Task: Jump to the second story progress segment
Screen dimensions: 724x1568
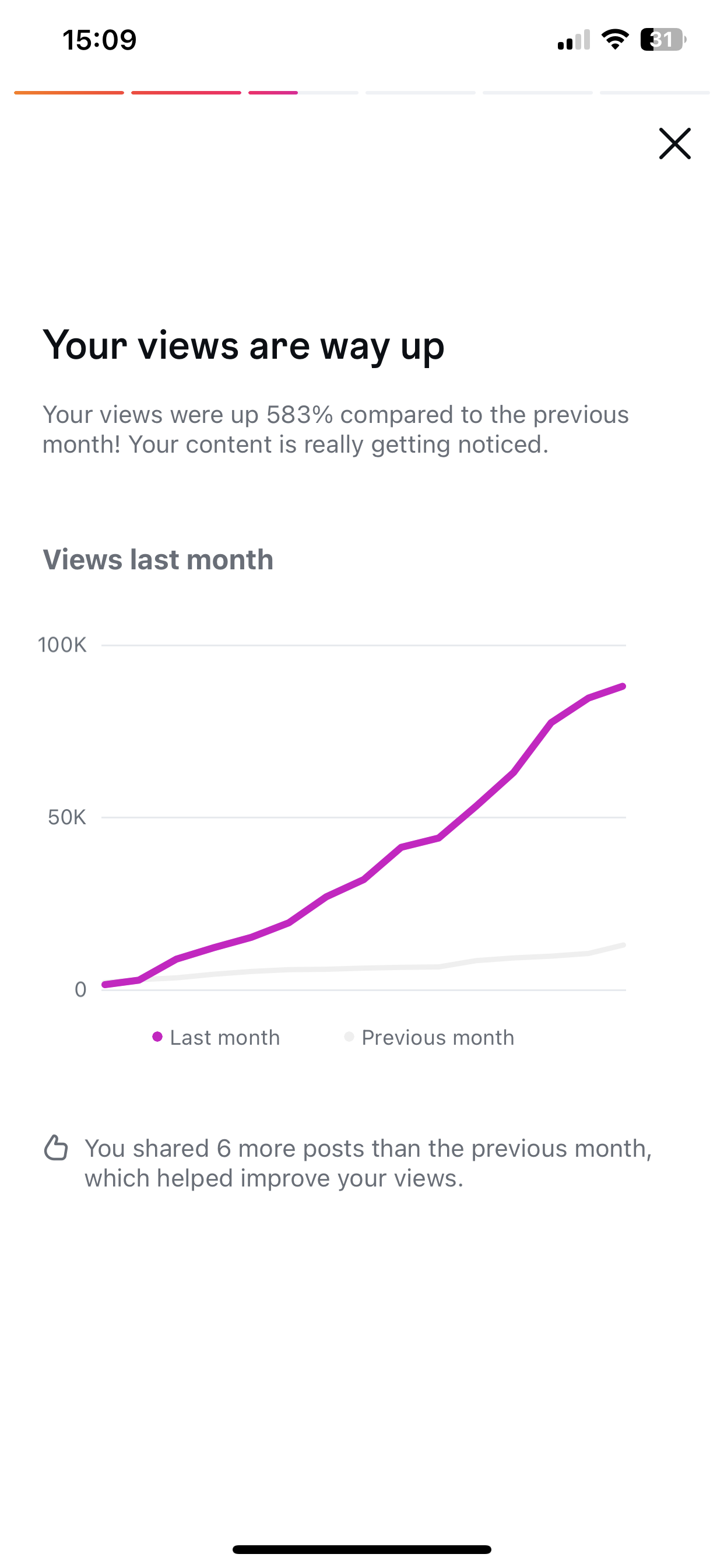Action: pos(186,93)
